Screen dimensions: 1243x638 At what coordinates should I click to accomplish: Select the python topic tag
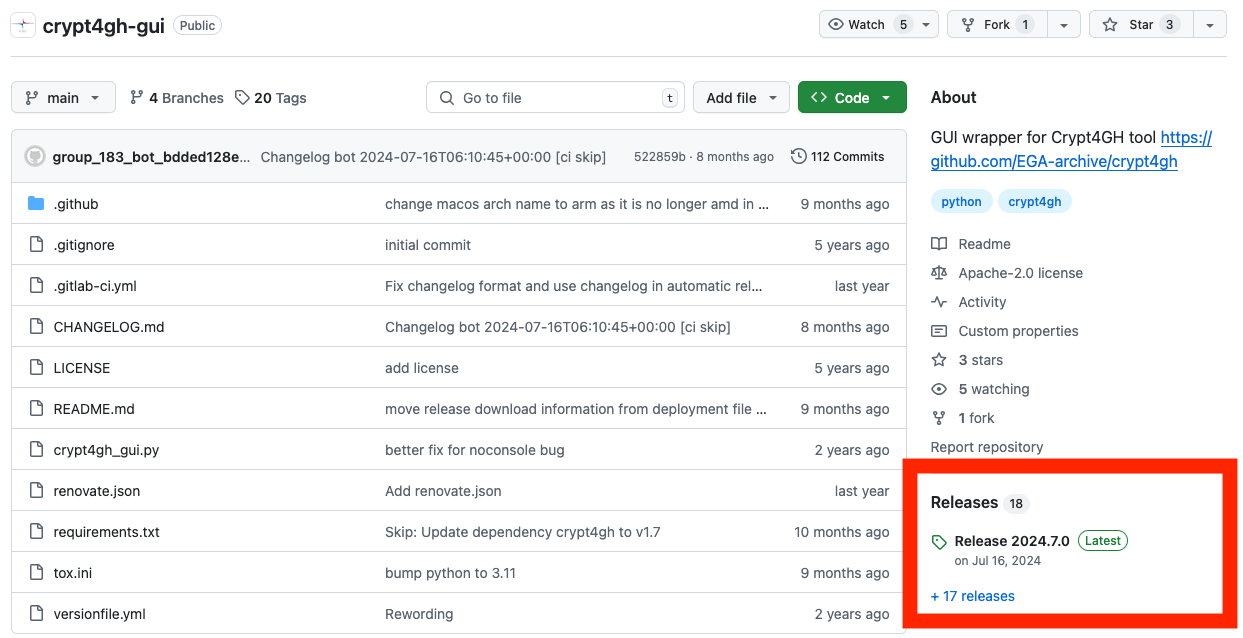(961, 202)
